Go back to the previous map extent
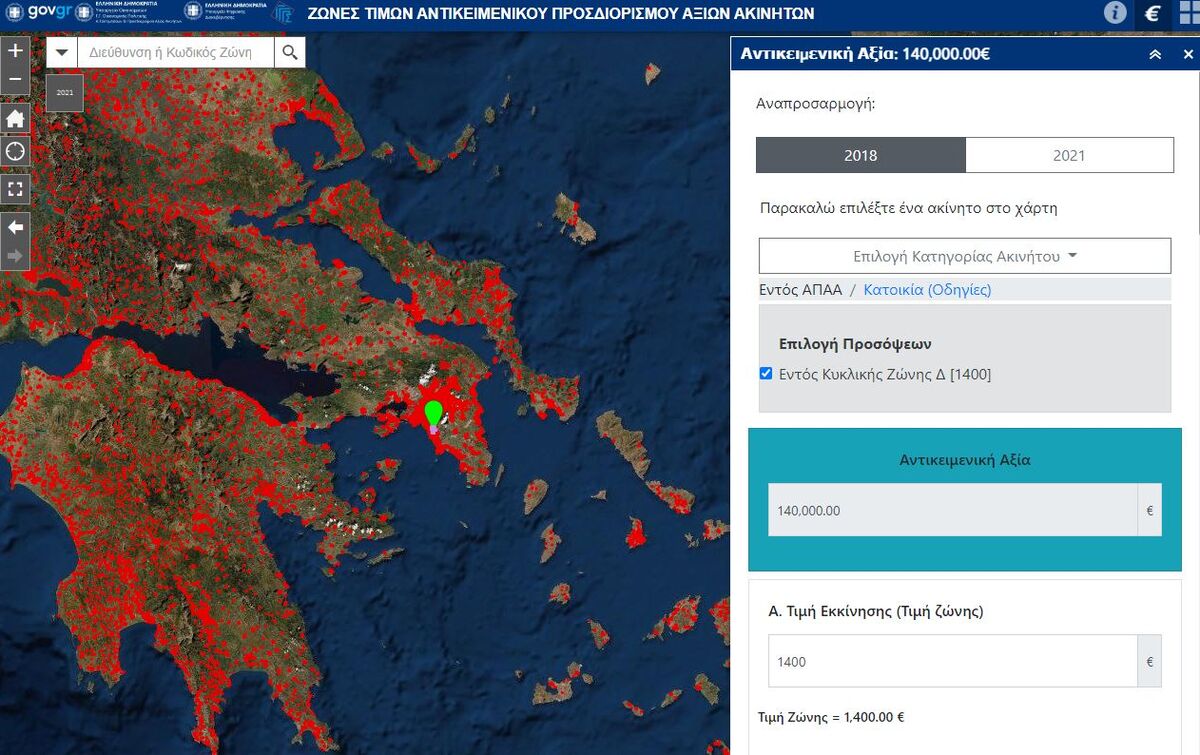 click(15, 227)
